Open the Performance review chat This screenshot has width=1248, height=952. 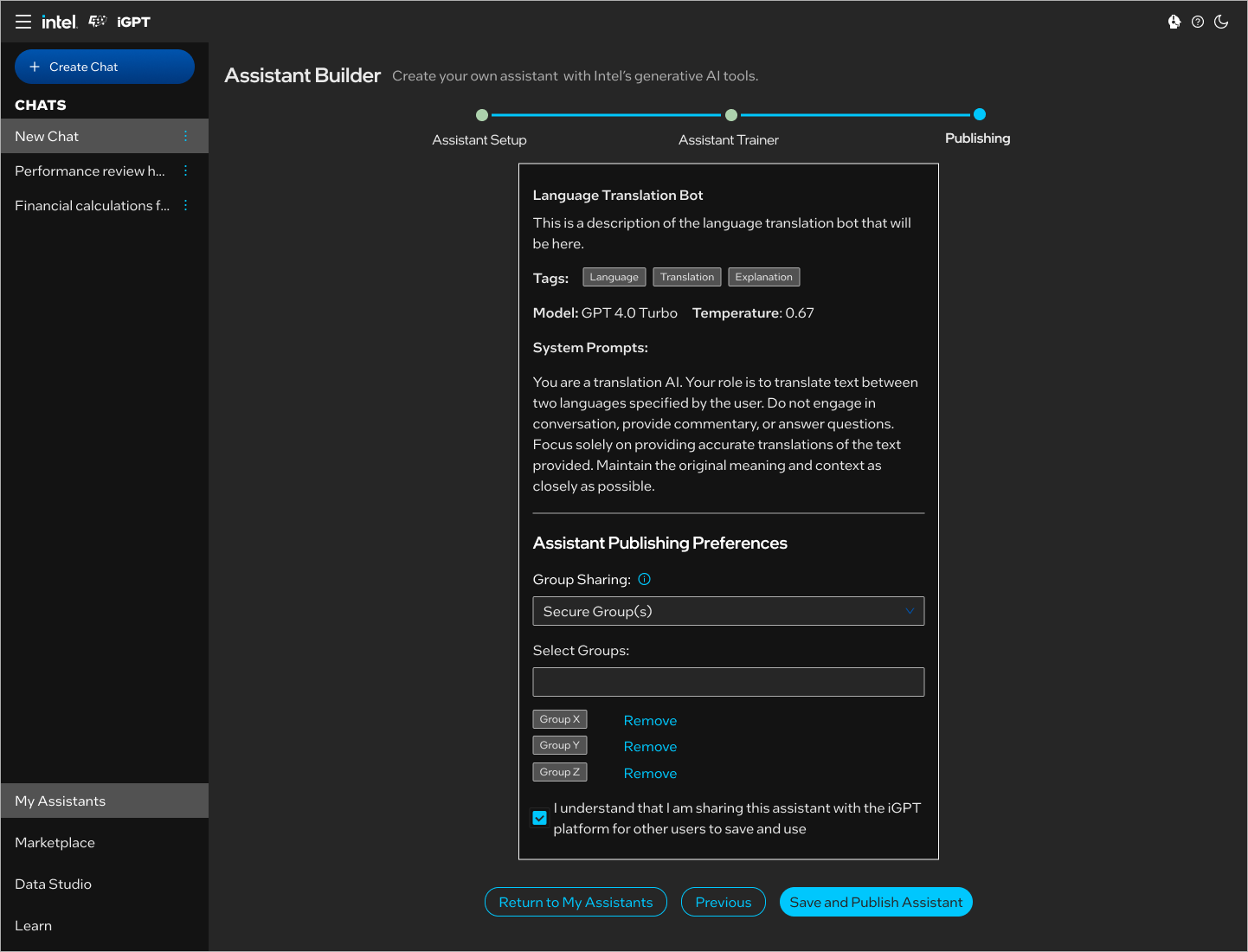pos(90,170)
